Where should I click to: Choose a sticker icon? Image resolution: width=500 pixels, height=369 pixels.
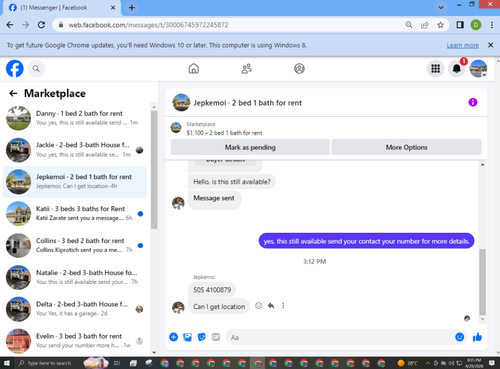coord(202,337)
